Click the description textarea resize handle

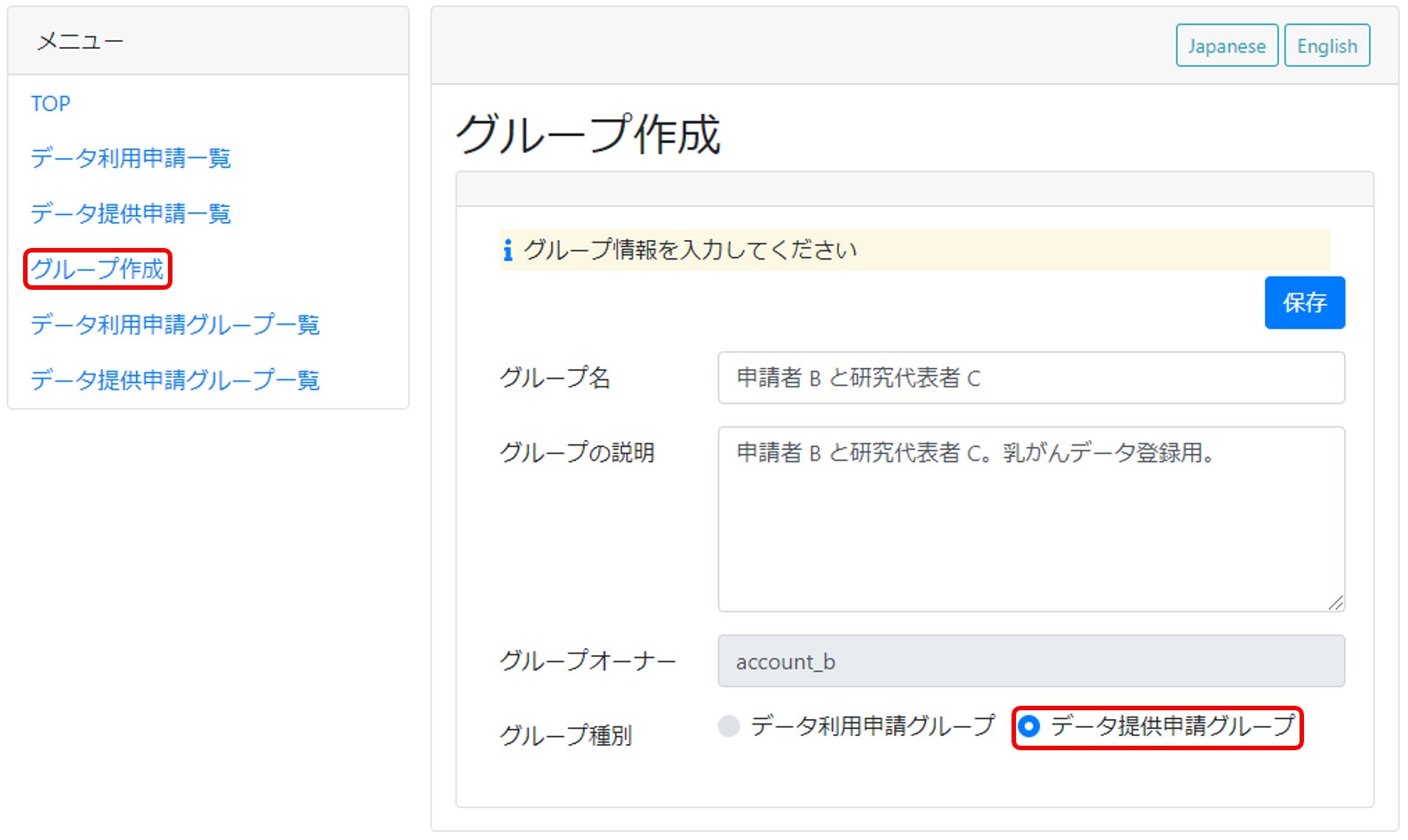point(1335,603)
